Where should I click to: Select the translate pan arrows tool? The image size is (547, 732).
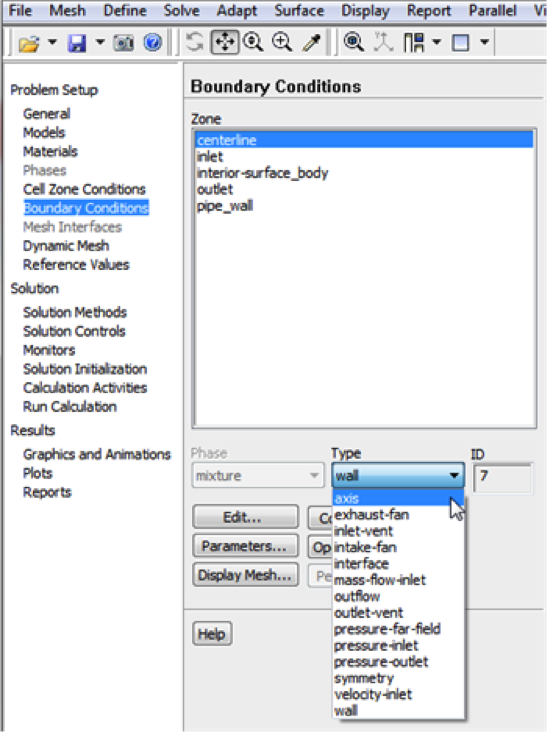click(x=225, y=42)
